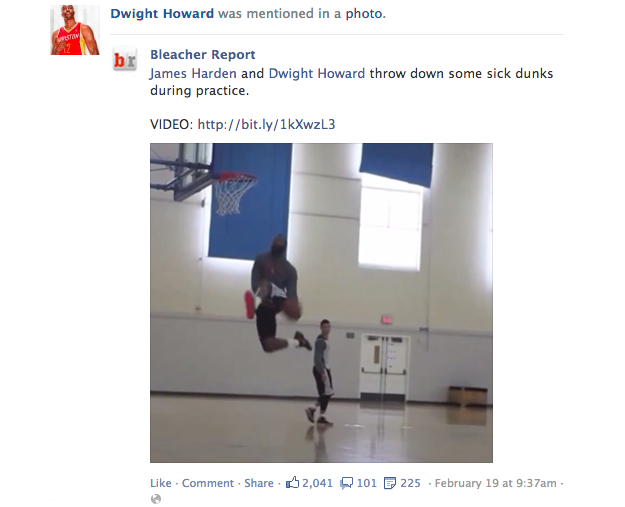
Task: Like the Bleacher Report post
Action: click(161, 483)
